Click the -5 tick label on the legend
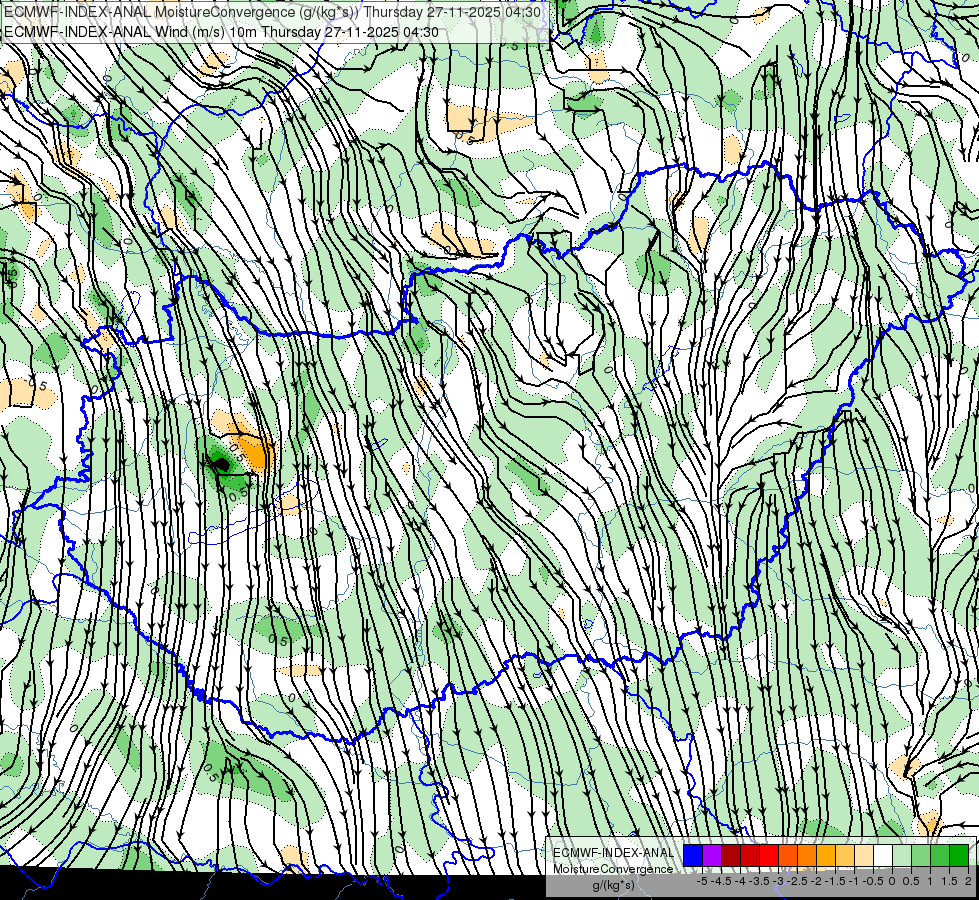 tap(702, 881)
